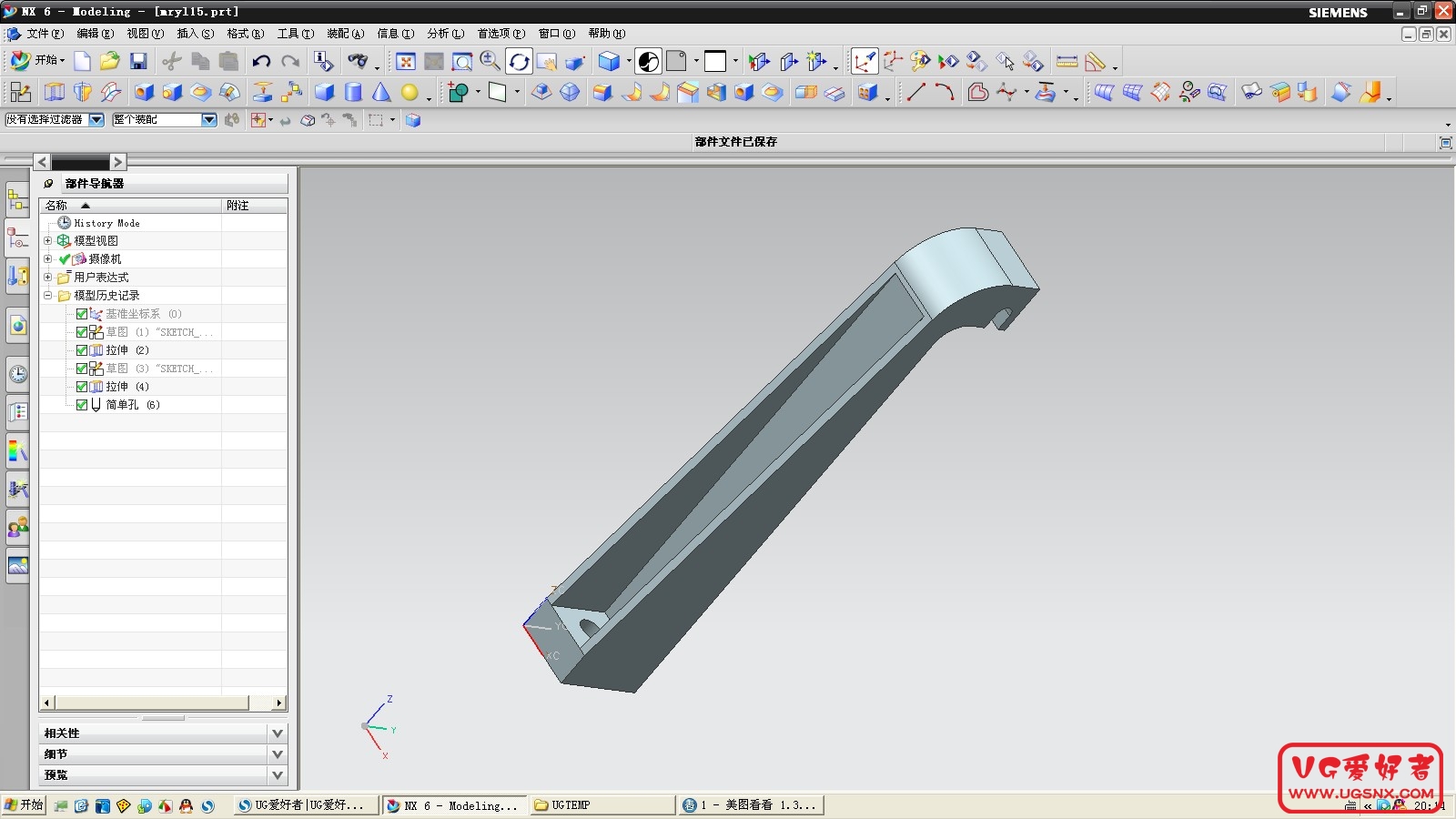Switch to UG爱好者 browser taskbar window
1456x819 pixels.
tap(307, 805)
